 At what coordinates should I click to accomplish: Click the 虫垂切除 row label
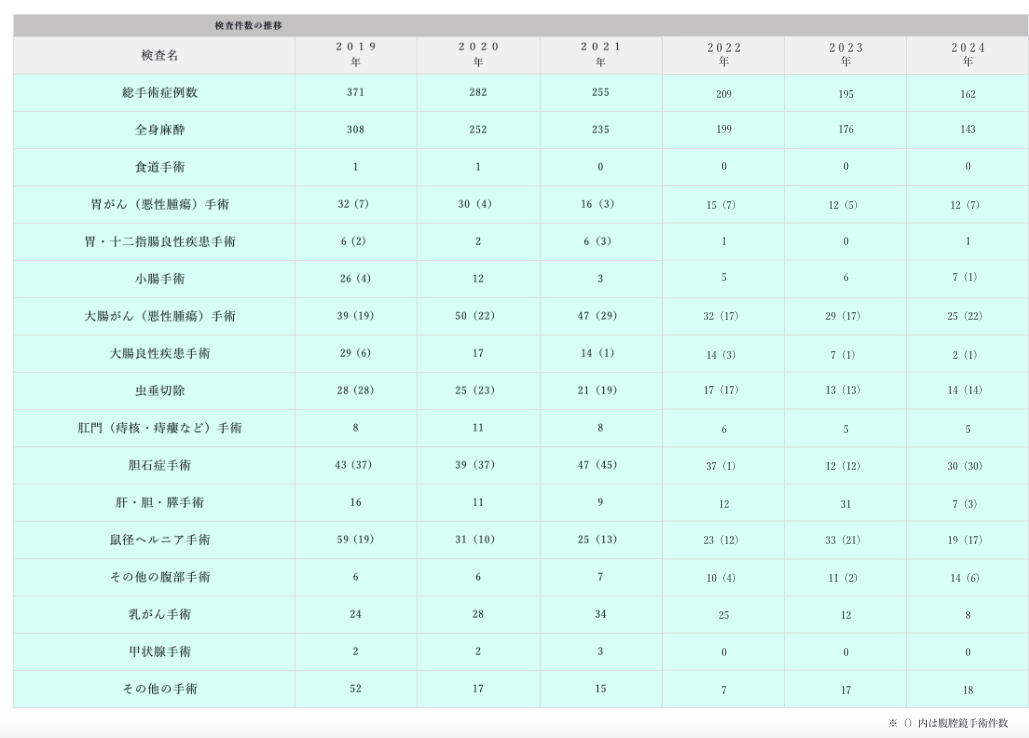pyautogui.click(x=159, y=391)
